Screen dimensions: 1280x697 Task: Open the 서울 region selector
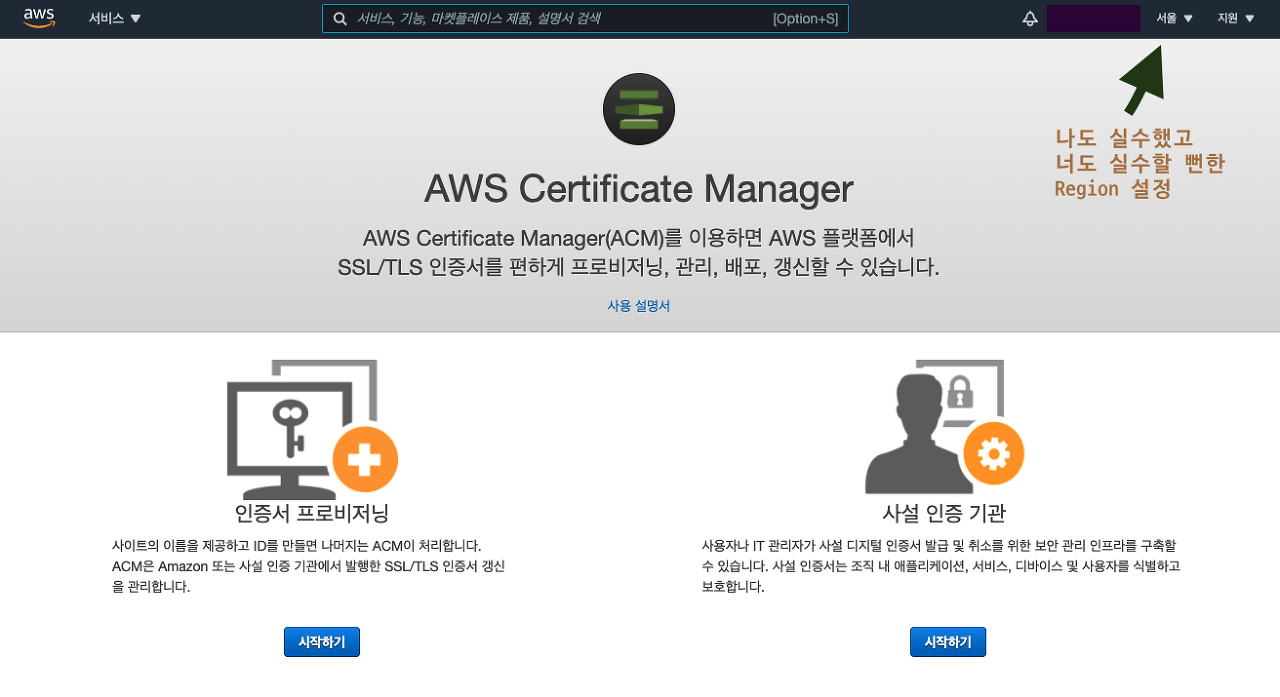point(1175,18)
